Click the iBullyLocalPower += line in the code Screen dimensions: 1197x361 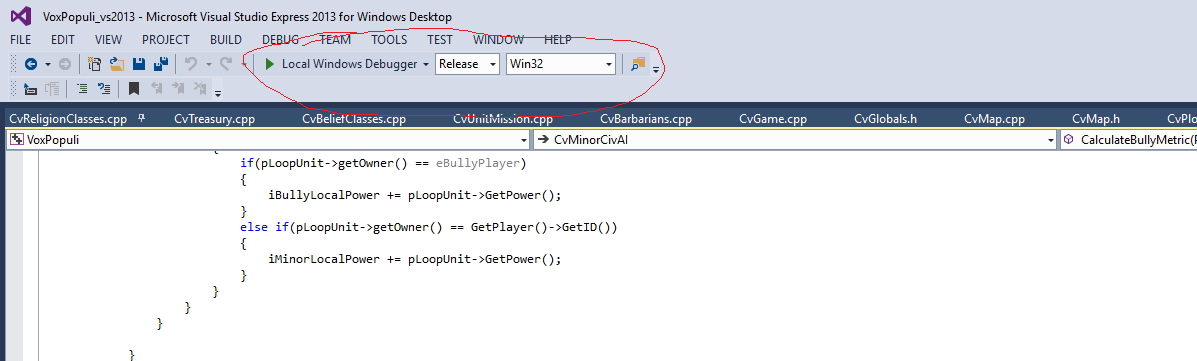tap(415, 195)
